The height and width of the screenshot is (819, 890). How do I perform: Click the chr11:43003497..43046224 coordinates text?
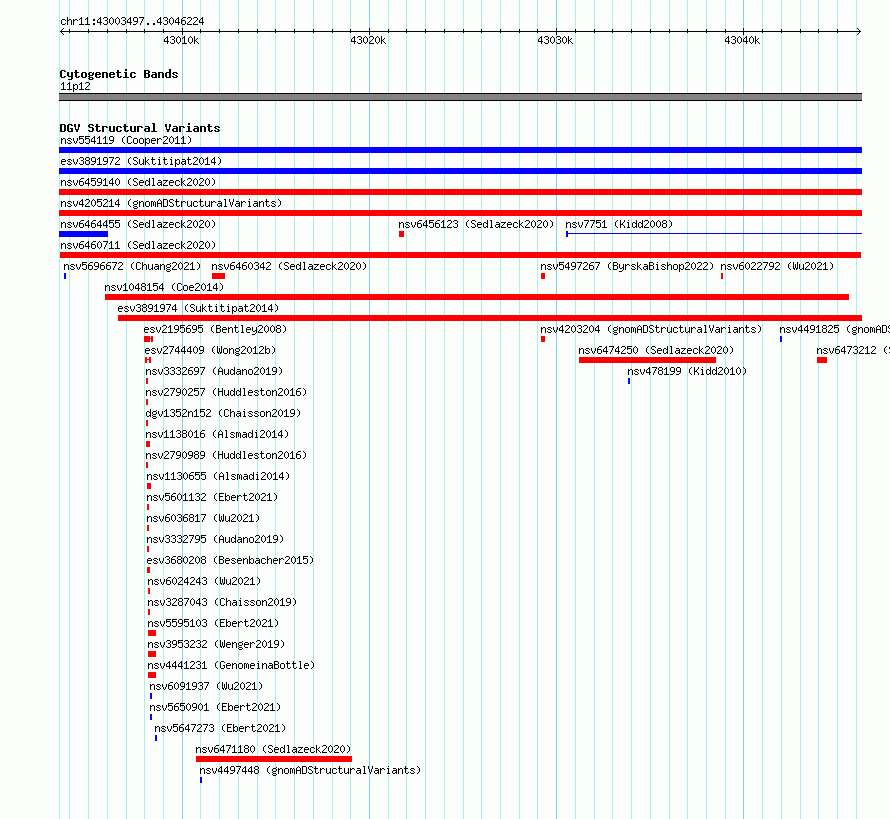click(x=132, y=21)
